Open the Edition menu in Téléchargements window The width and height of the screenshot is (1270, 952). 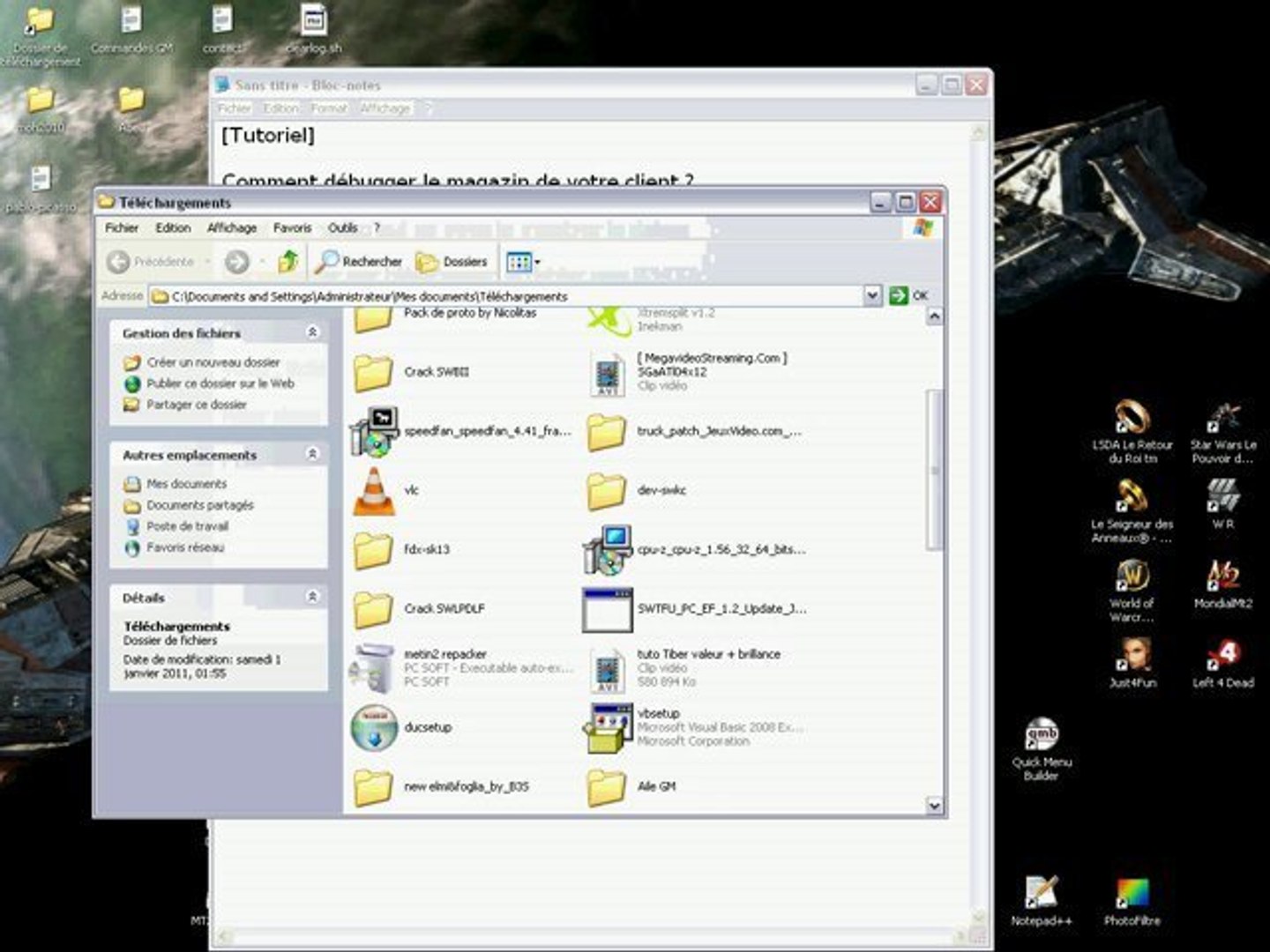pos(173,227)
